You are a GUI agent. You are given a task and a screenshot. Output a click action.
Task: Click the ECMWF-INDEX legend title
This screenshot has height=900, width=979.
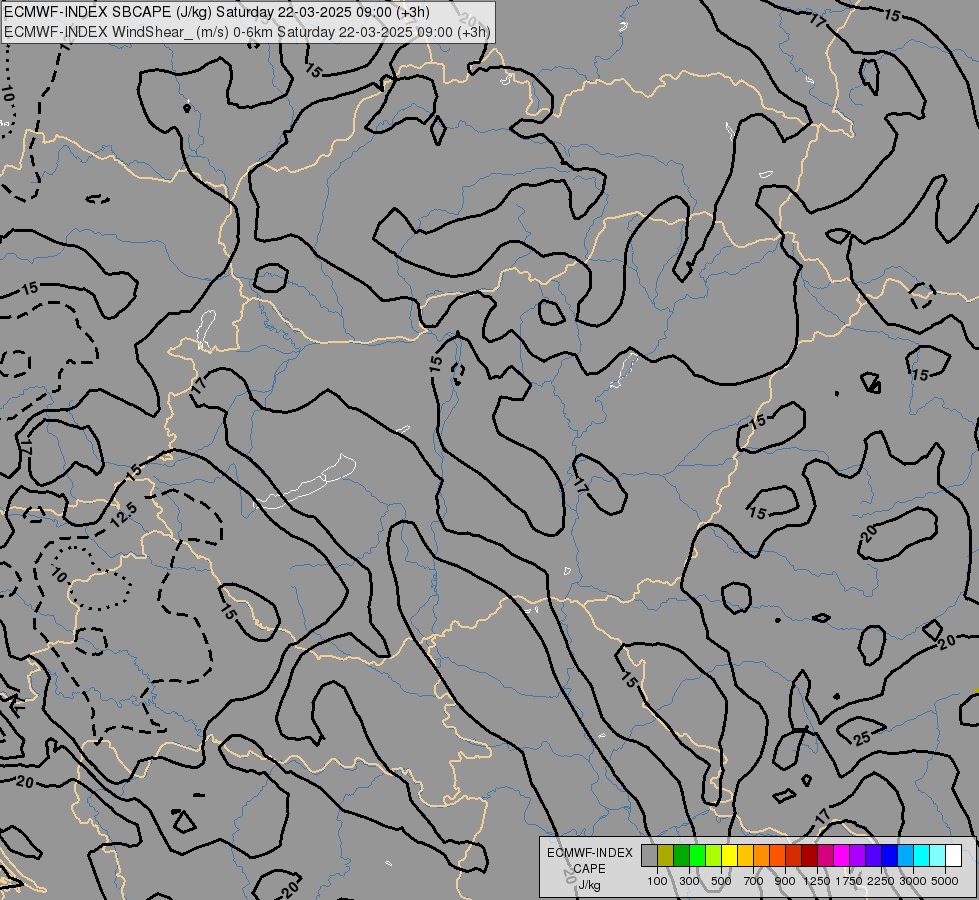coord(590,853)
